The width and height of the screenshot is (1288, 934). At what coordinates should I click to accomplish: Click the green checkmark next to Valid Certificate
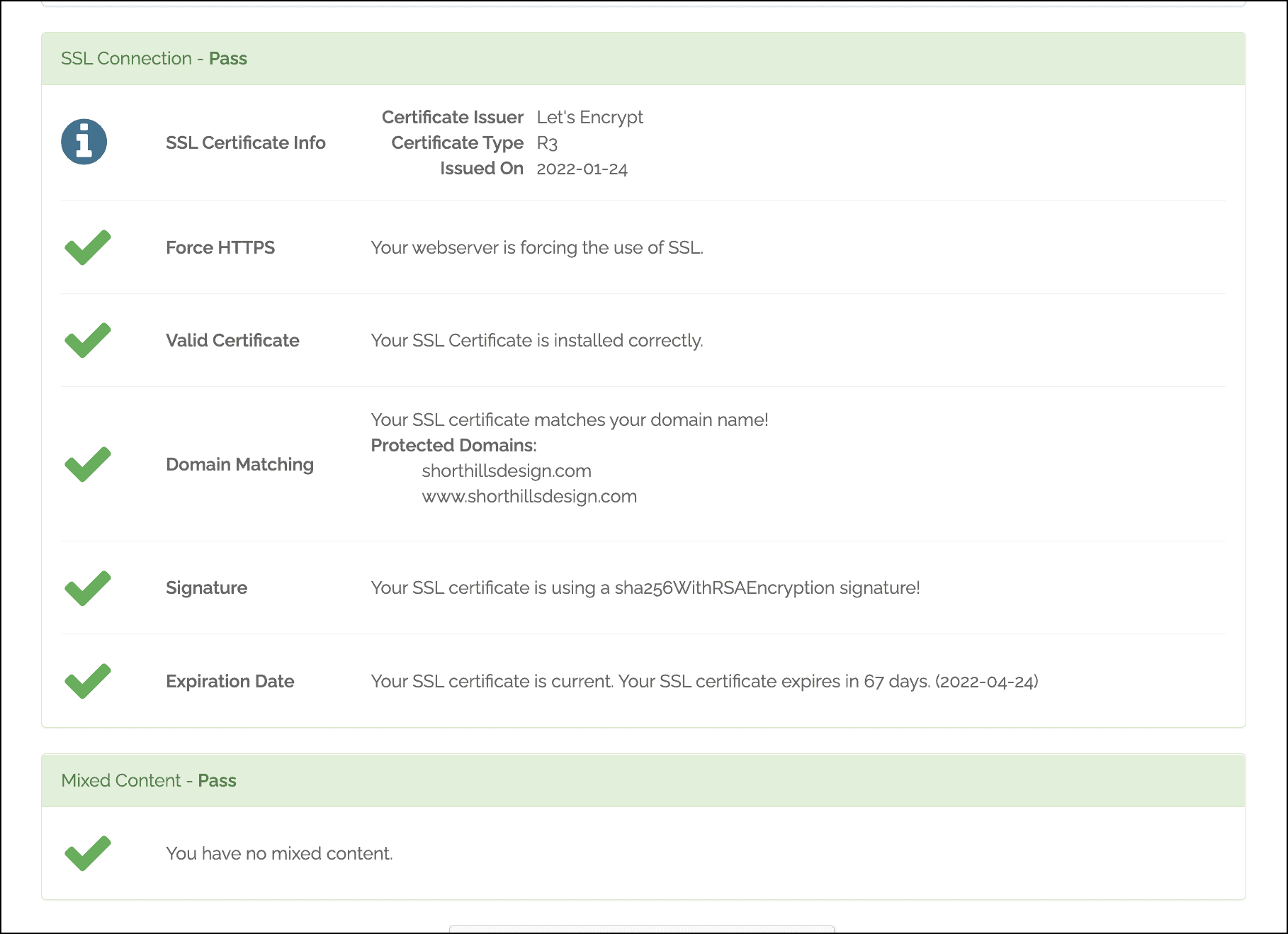[x=87, y=340]
